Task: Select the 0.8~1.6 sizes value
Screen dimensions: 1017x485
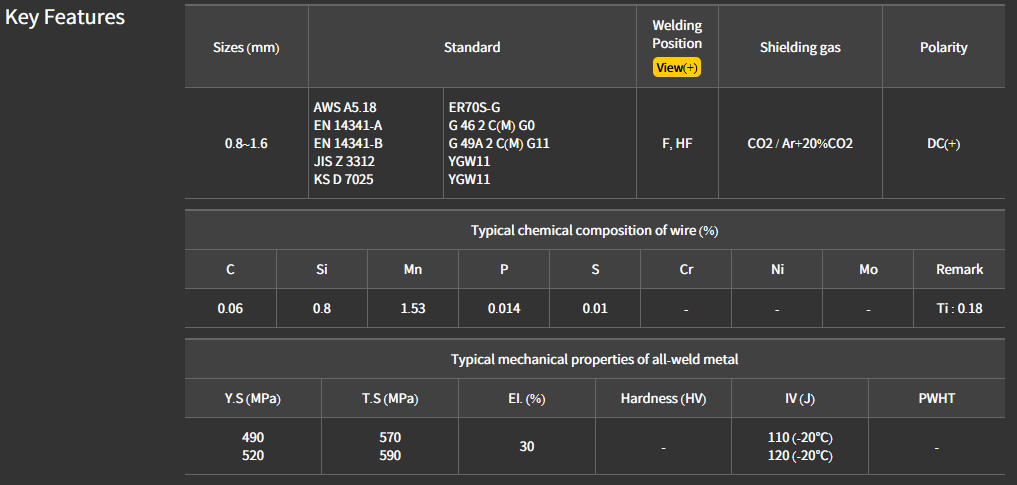Action: (246, 143)
